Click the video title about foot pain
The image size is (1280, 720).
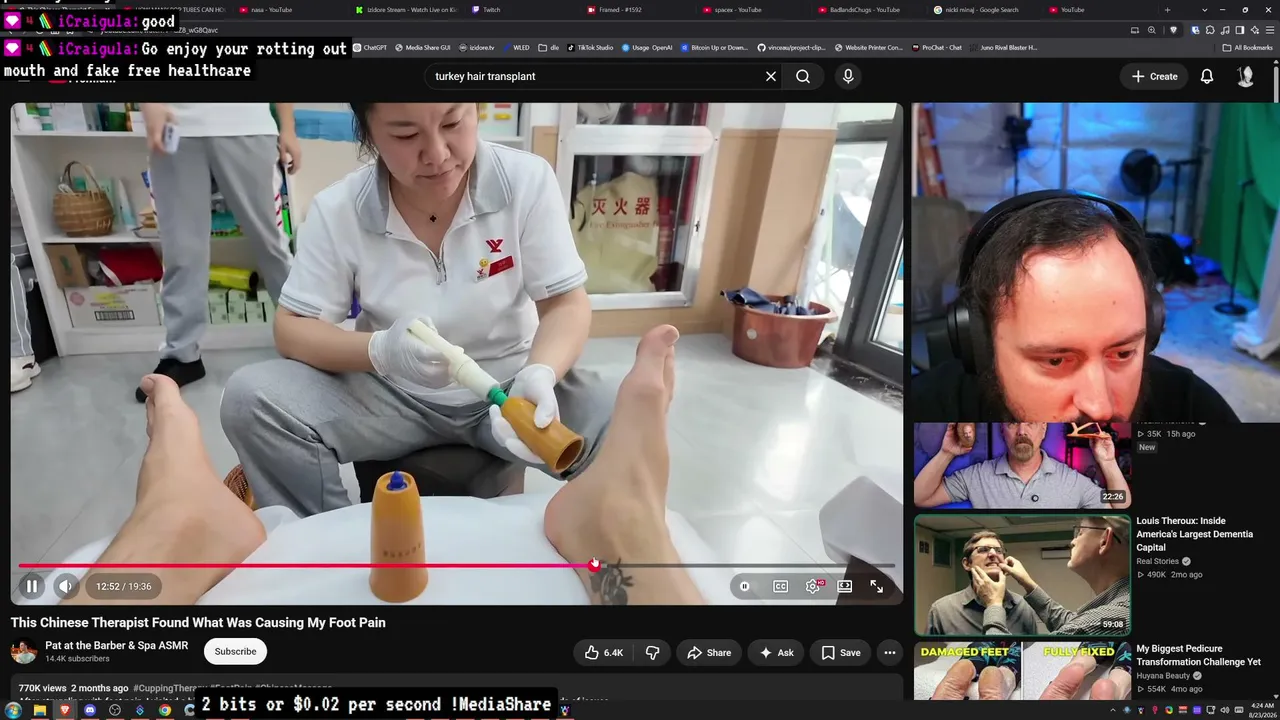point(198,622)
